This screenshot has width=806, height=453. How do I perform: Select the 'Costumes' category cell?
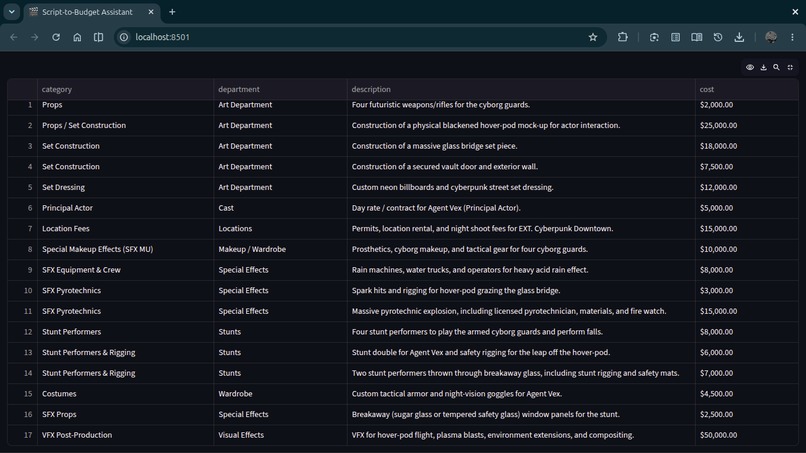point(125,393)
